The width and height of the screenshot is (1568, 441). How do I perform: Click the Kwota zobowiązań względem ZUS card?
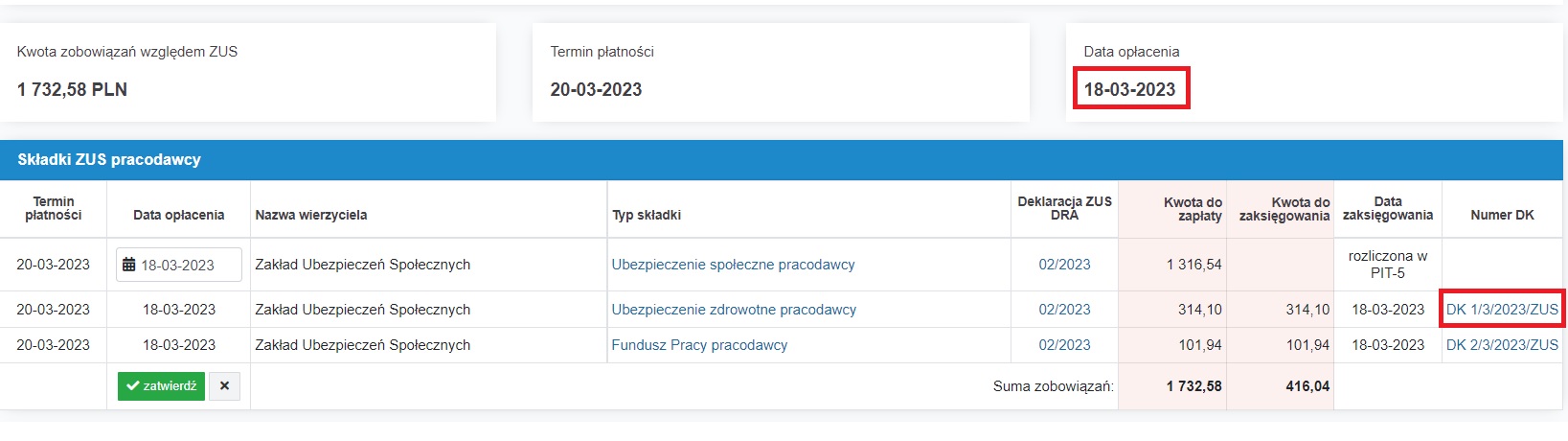point(248,72)
